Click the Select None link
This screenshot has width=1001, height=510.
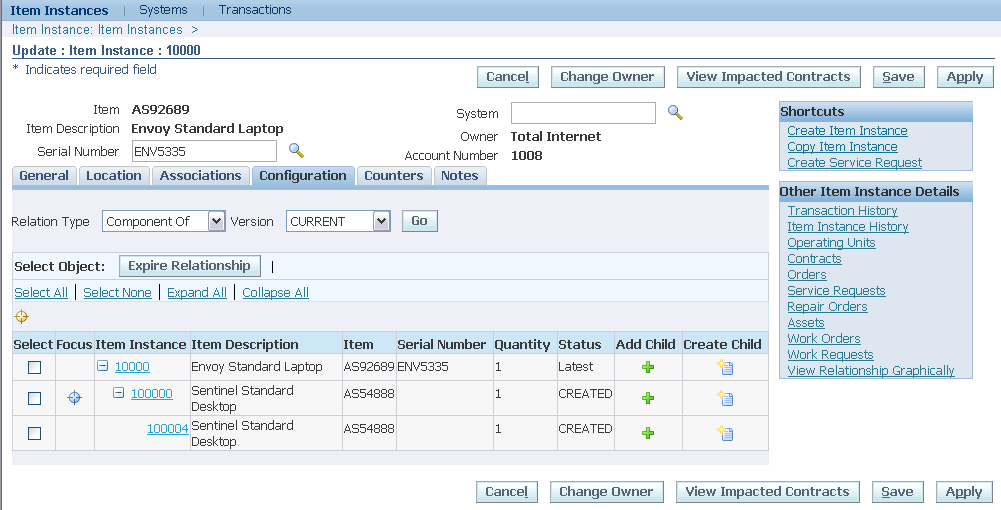pos(117,292)
